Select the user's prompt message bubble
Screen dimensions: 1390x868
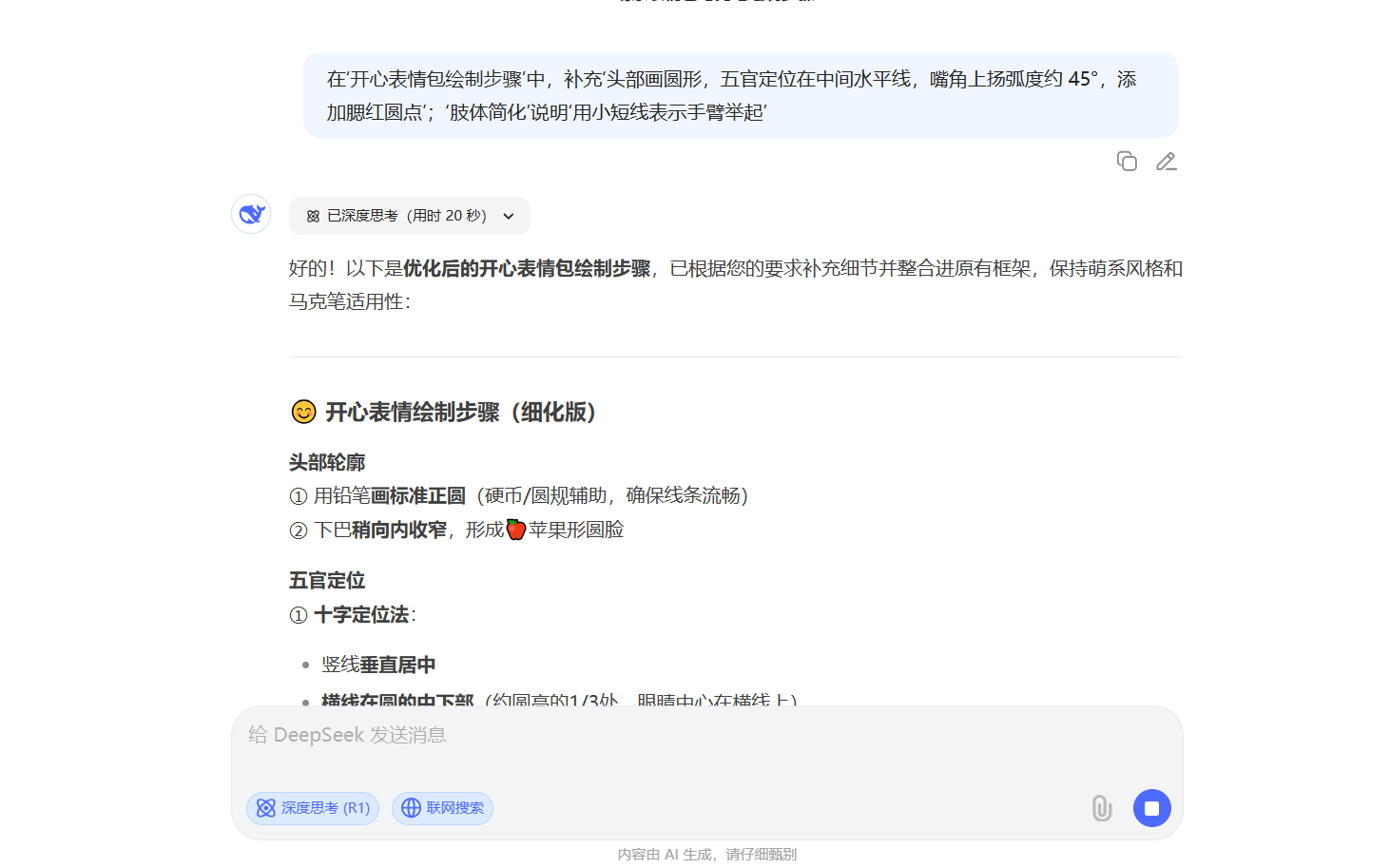click(x=740, y=95)
